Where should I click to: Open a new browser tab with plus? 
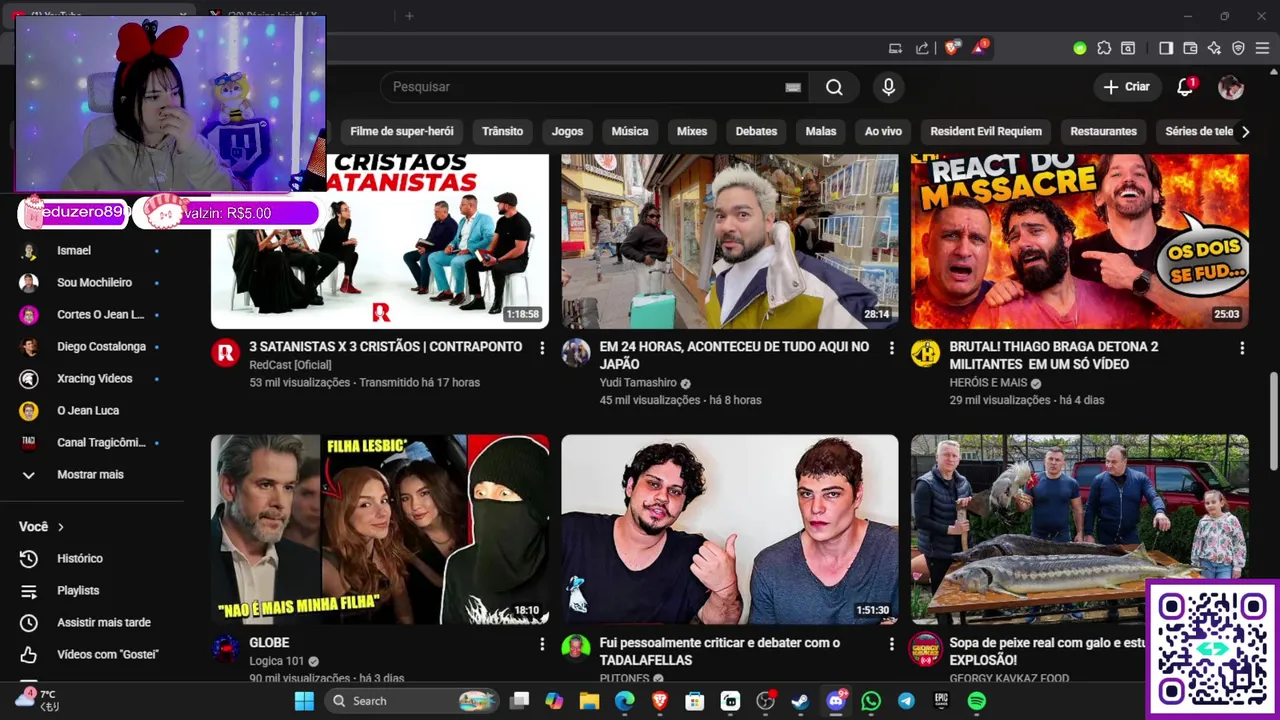[x=409, y=16]
